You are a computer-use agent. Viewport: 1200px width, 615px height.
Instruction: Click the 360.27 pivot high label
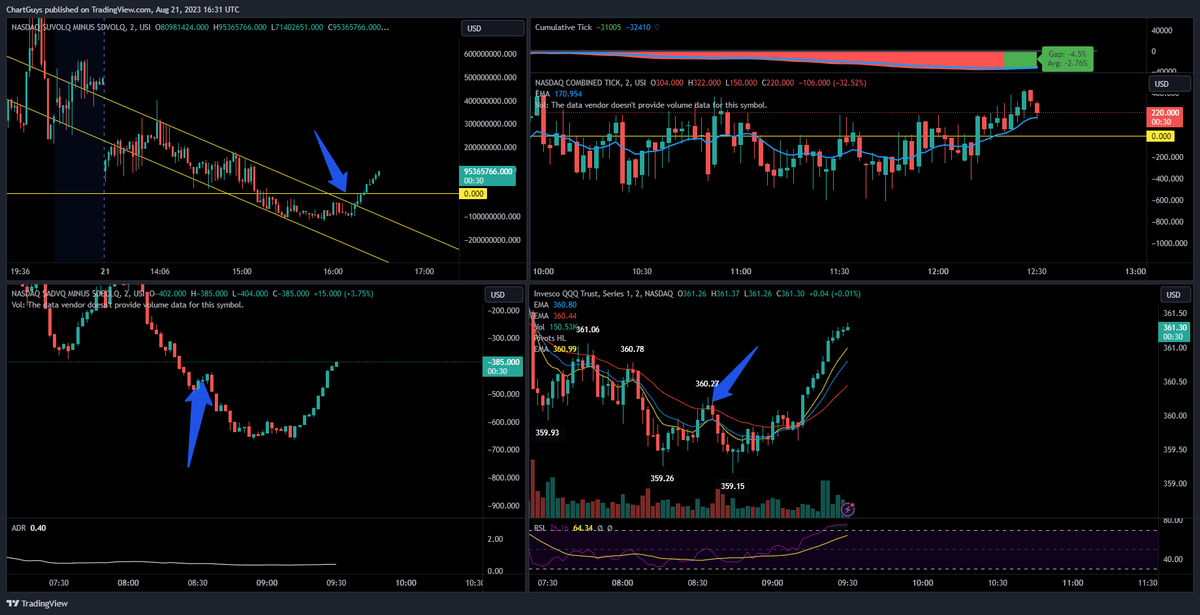[x=707, y=383]
